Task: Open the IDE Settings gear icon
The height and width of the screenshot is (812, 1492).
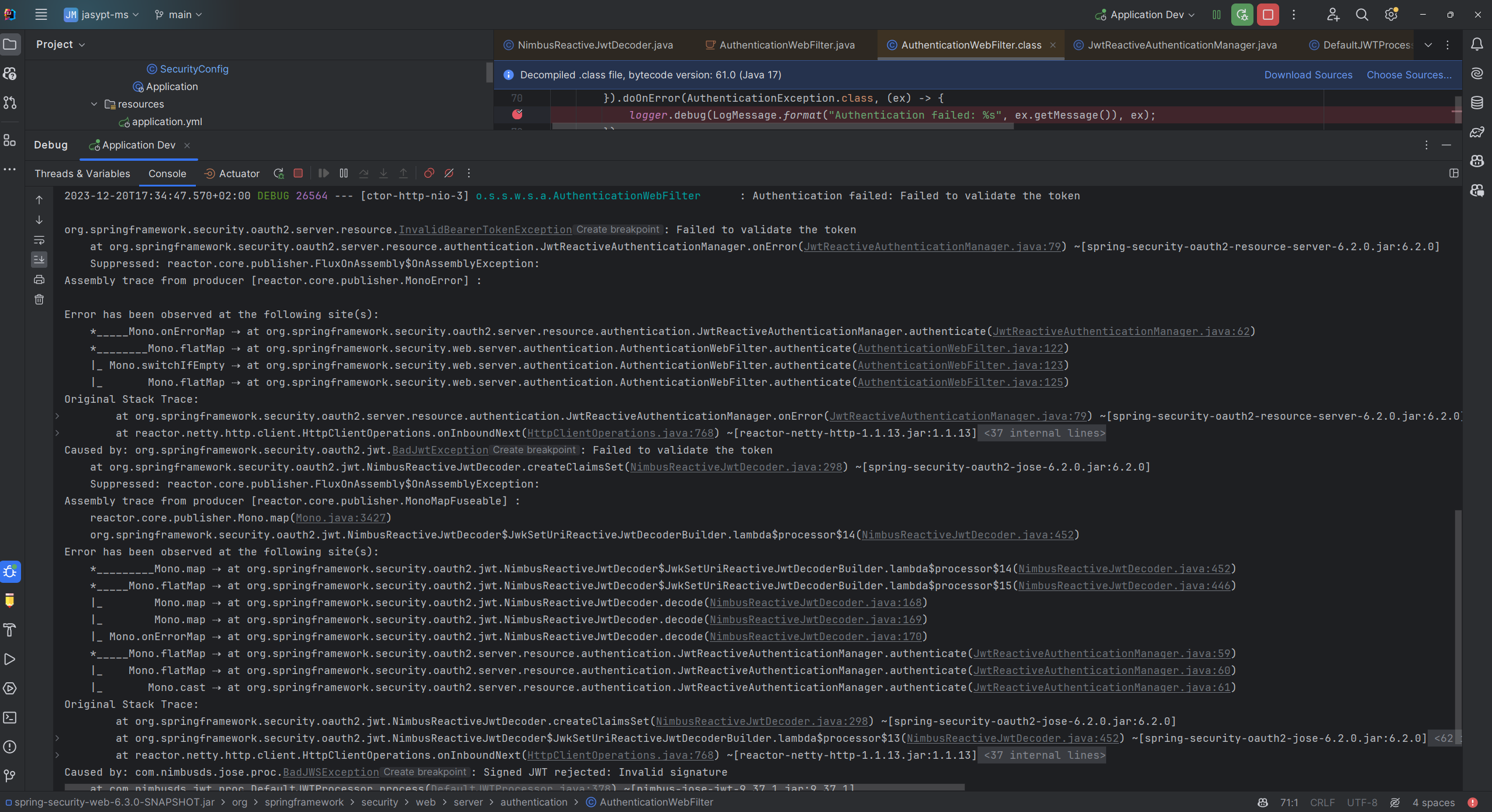Action: click(1391, 14)
